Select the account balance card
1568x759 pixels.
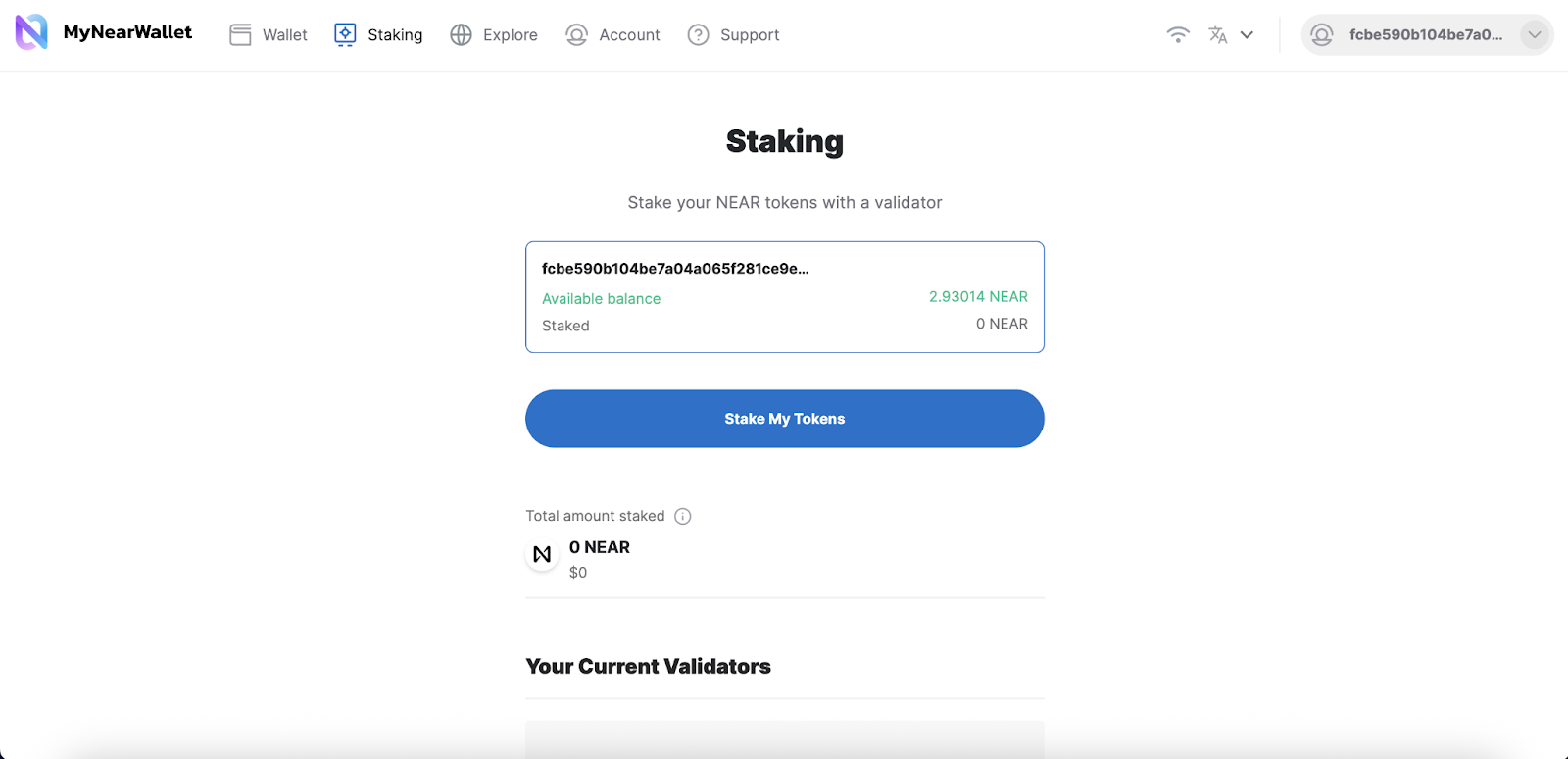point(784,296)
